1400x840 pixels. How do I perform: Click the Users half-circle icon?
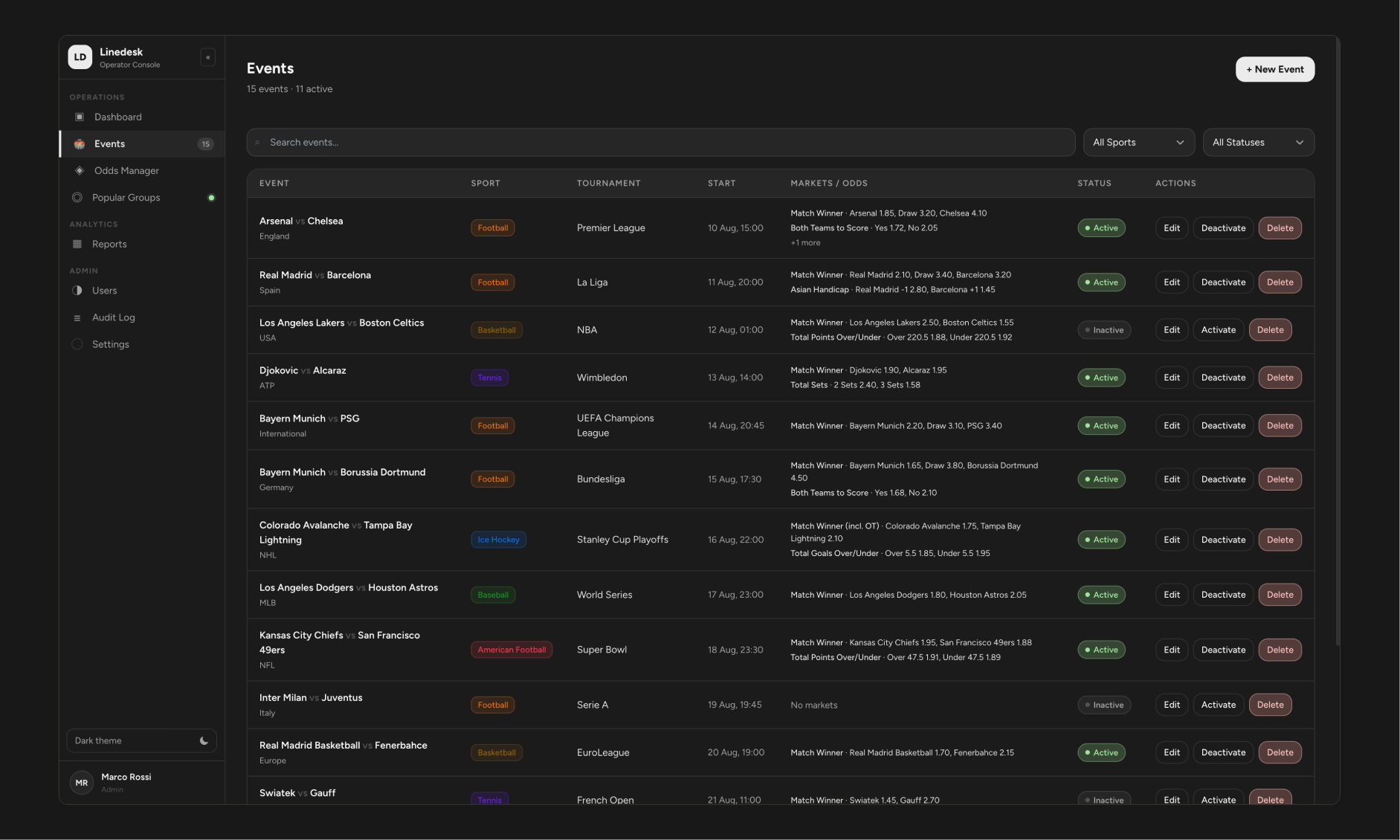click(x=77, y=291)
